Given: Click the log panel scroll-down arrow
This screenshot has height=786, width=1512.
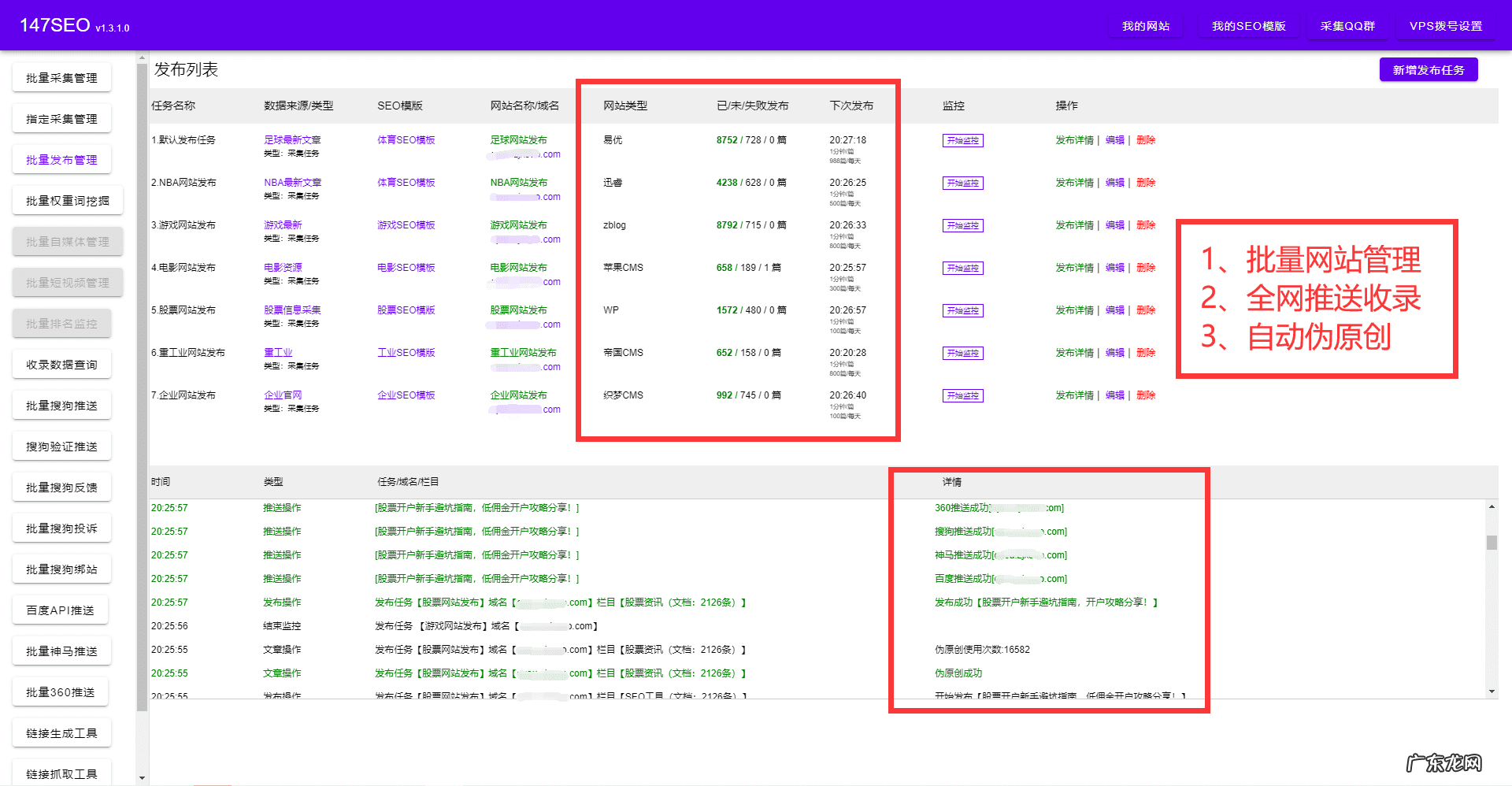Looking at the screenshot, I should 1492,691.
